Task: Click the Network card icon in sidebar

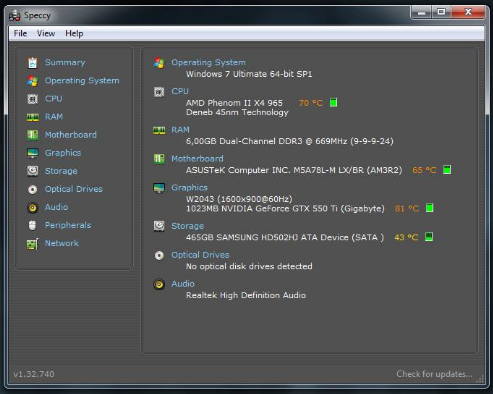Action: pyautogui.click(x=33, y=244)
